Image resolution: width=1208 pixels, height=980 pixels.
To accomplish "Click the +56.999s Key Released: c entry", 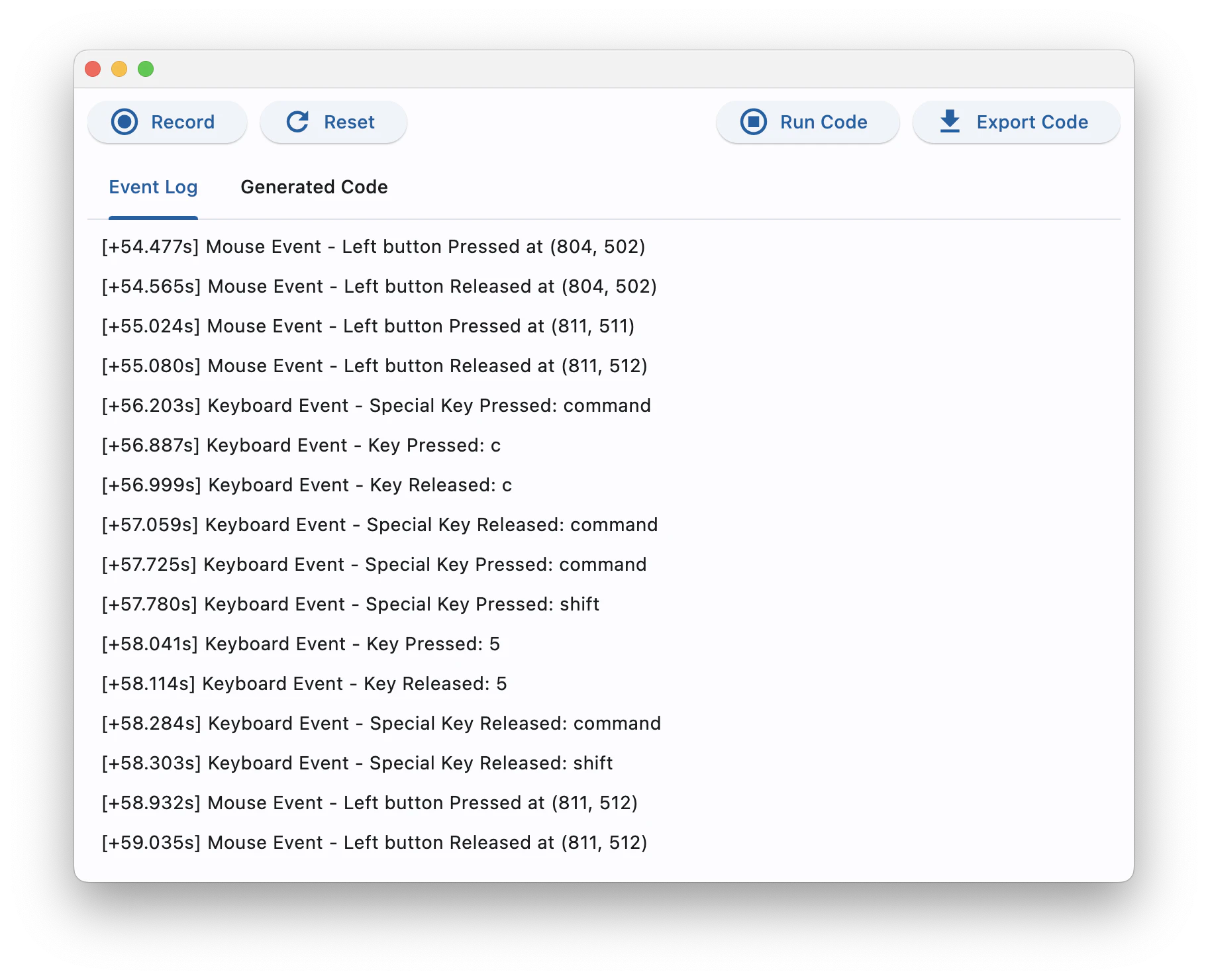I will tap(307, 485).
